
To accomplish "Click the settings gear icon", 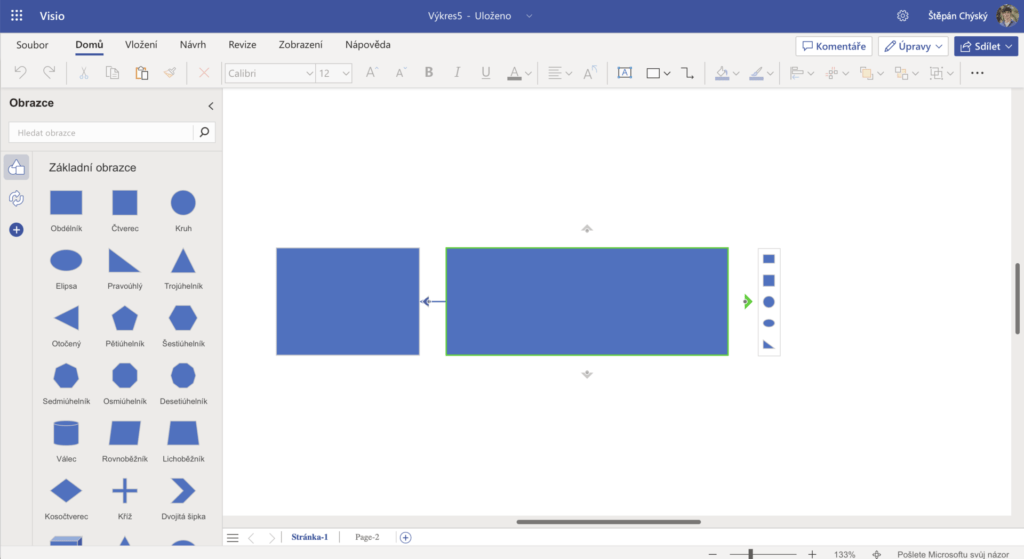I will point(903,16).
